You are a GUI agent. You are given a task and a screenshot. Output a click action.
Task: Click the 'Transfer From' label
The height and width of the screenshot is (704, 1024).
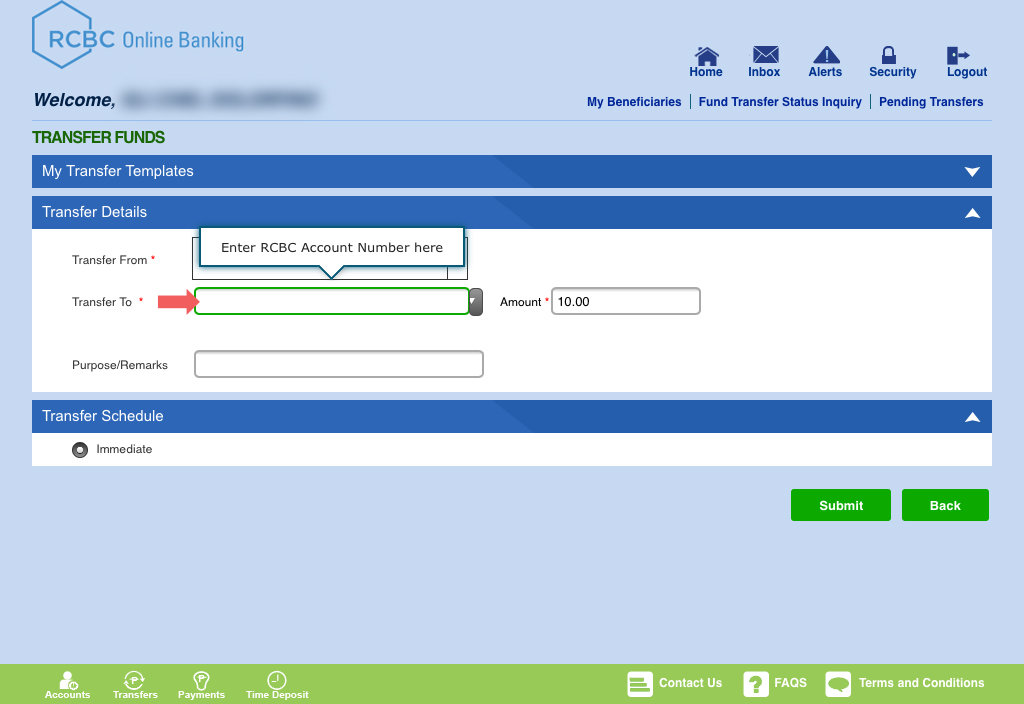coord(110,260)
